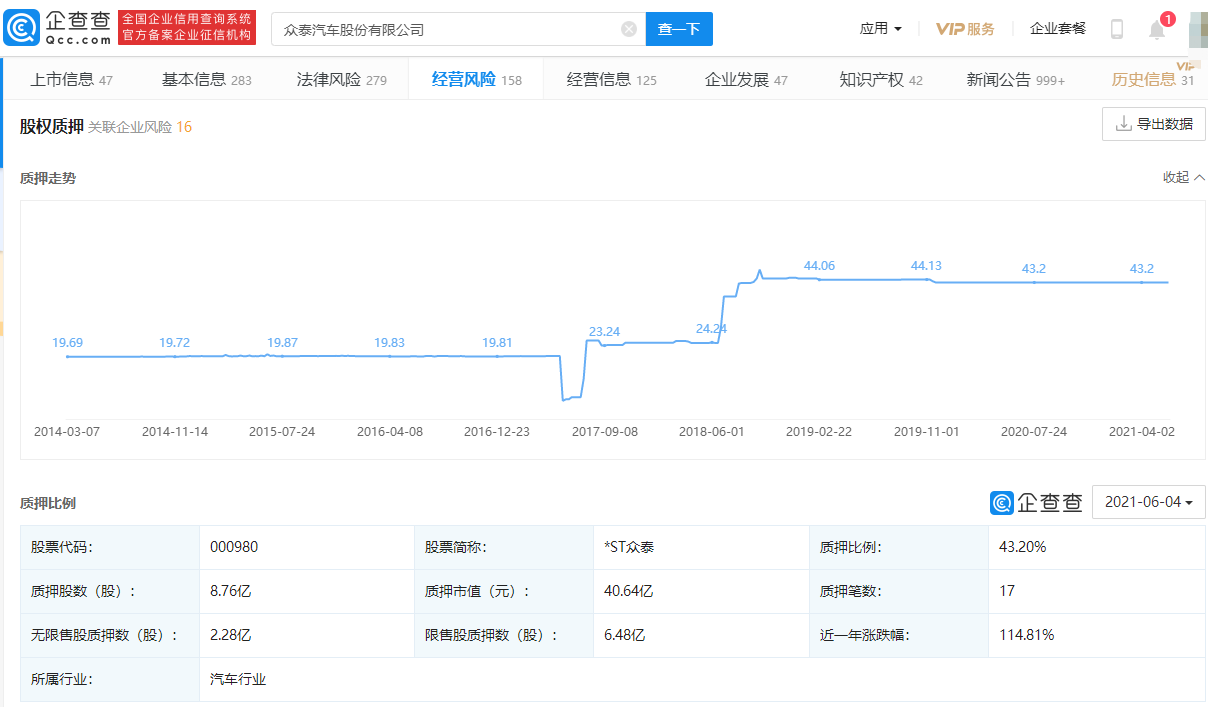Select the 经营风险 tab
Screen dimensions: 1208x707
tap(476, 80)
